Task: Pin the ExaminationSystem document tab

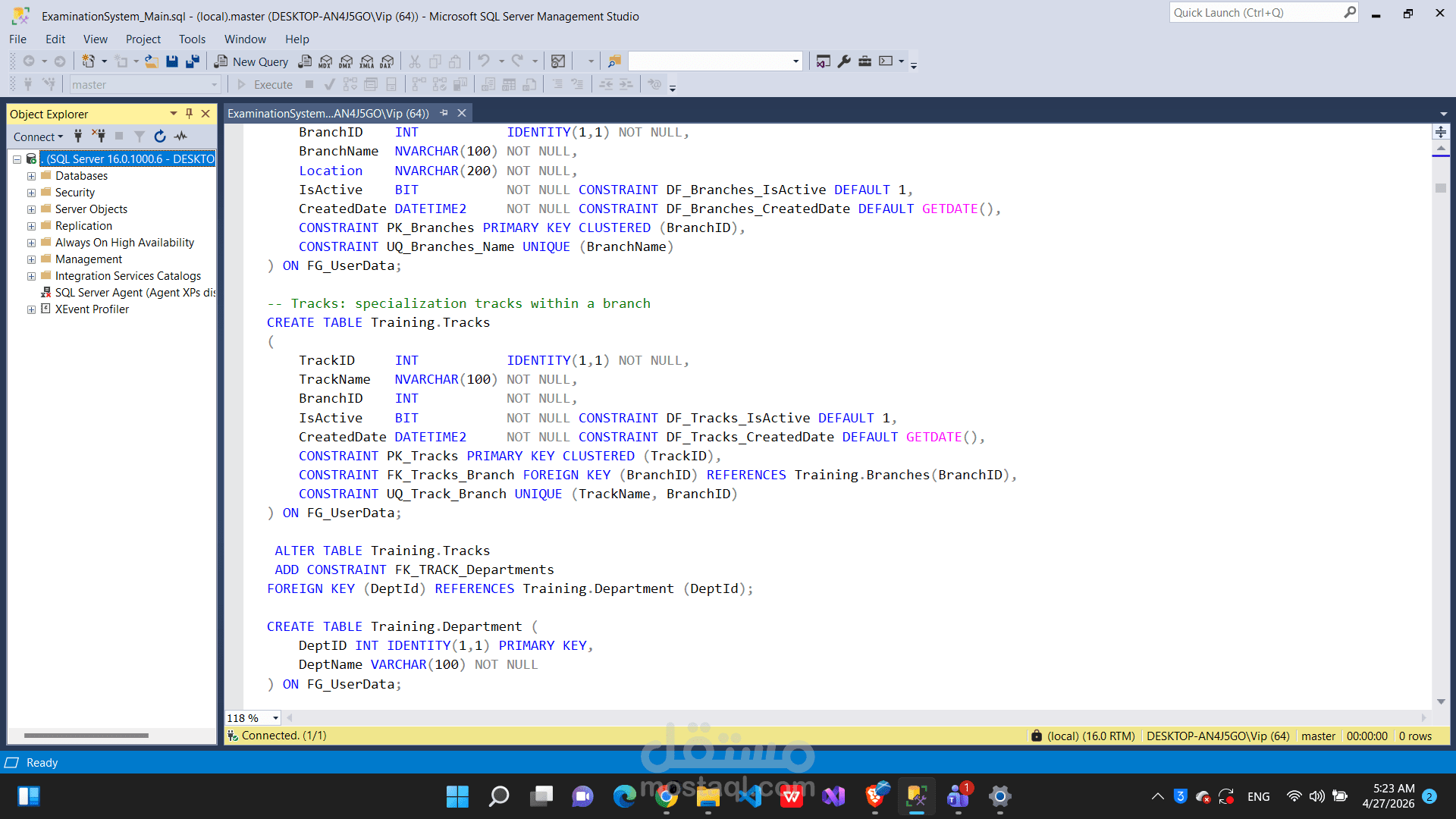Action: 444,113
